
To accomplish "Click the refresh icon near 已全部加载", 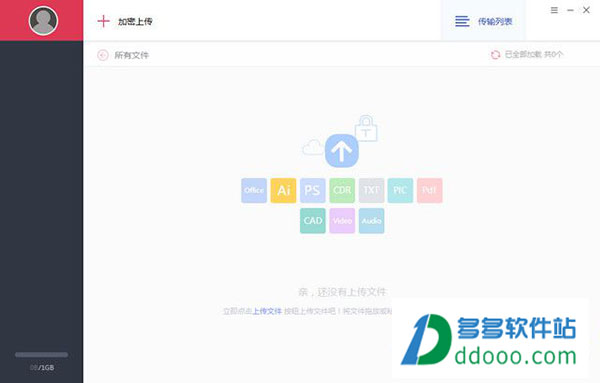I will click(x=495, y=55).
